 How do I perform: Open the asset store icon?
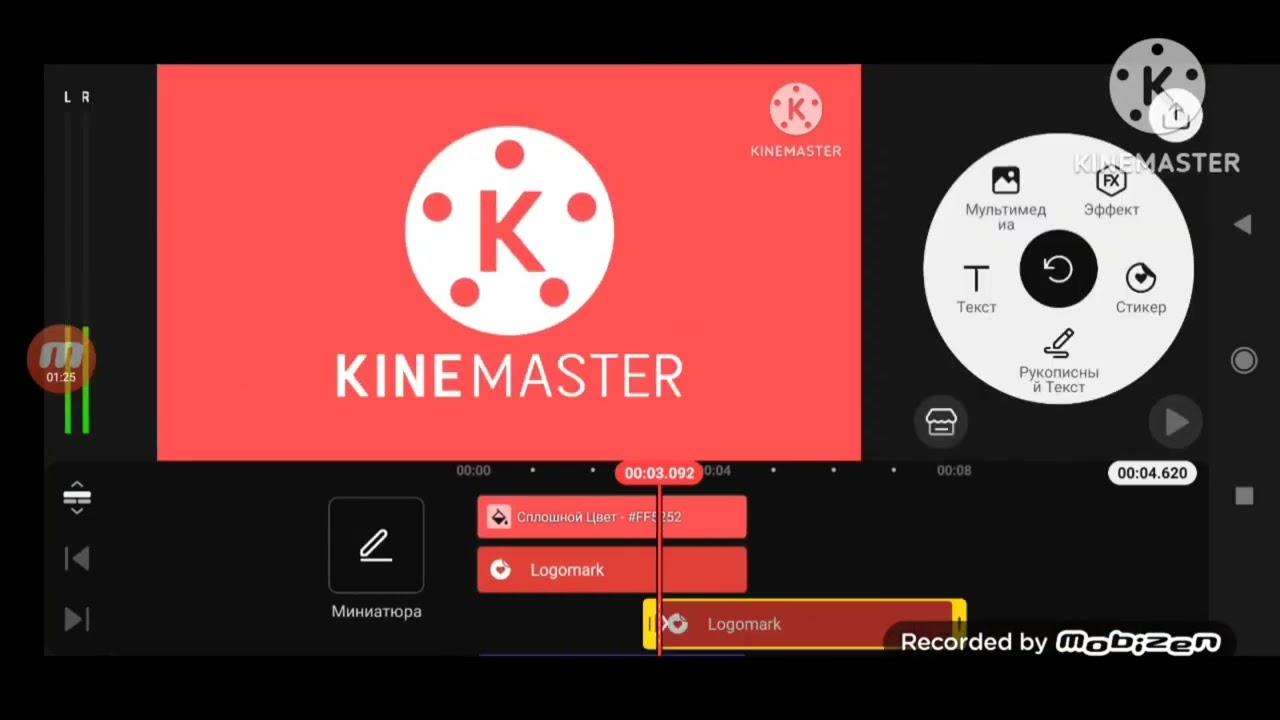pos(941,422)
